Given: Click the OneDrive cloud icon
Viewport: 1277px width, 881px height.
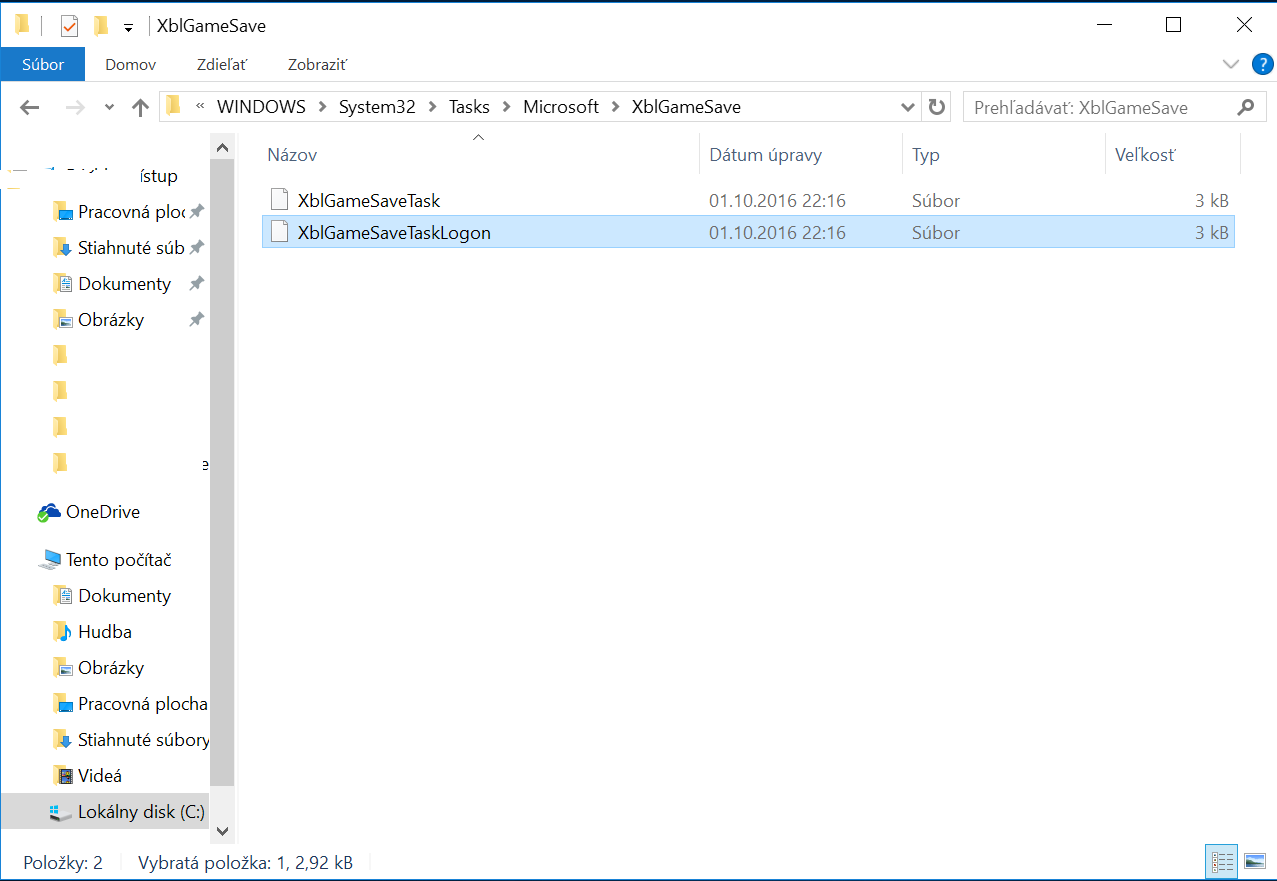Looking at the screenshot, I should point(48,512).
